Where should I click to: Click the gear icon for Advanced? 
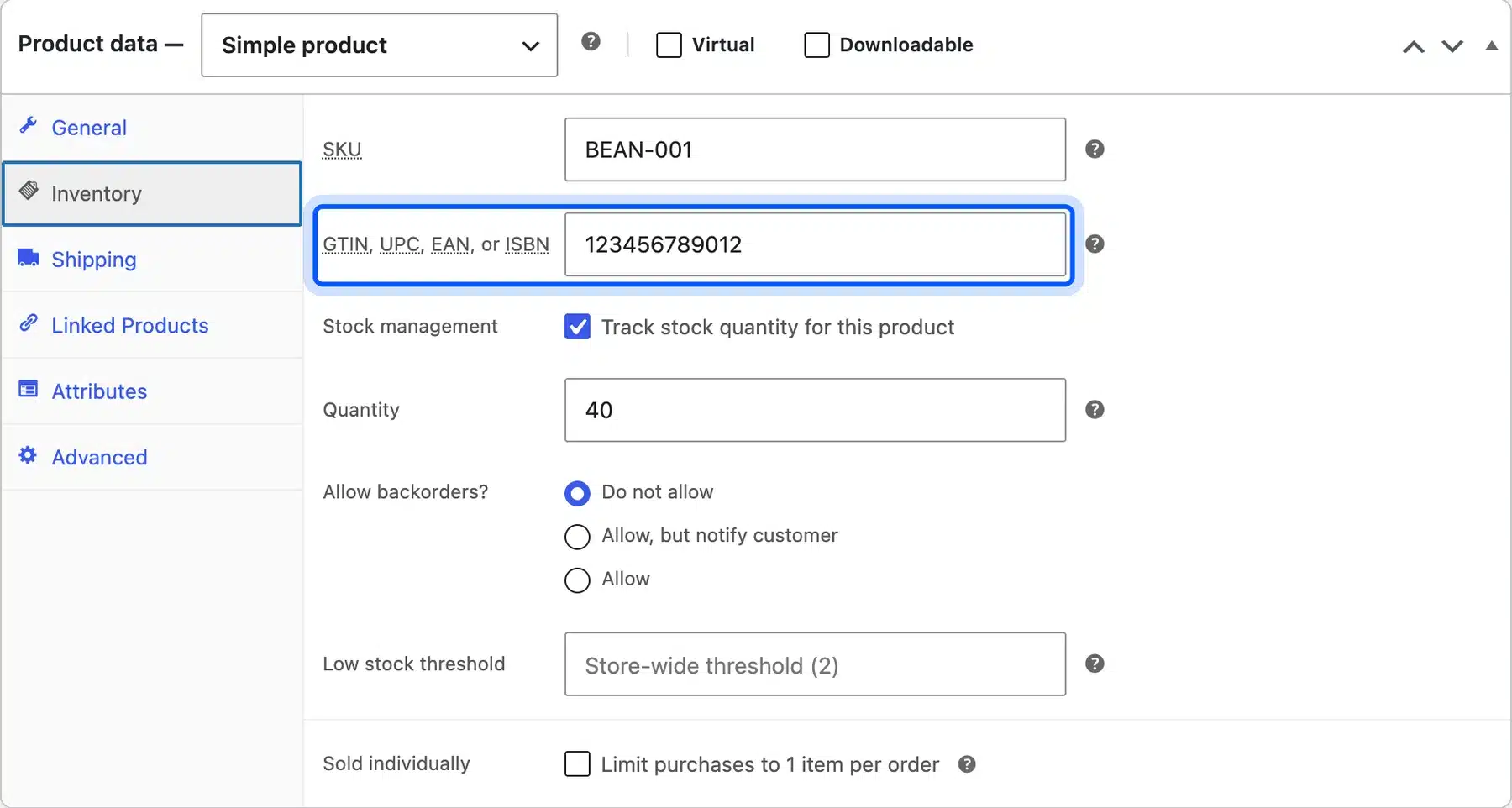[29, 455]
